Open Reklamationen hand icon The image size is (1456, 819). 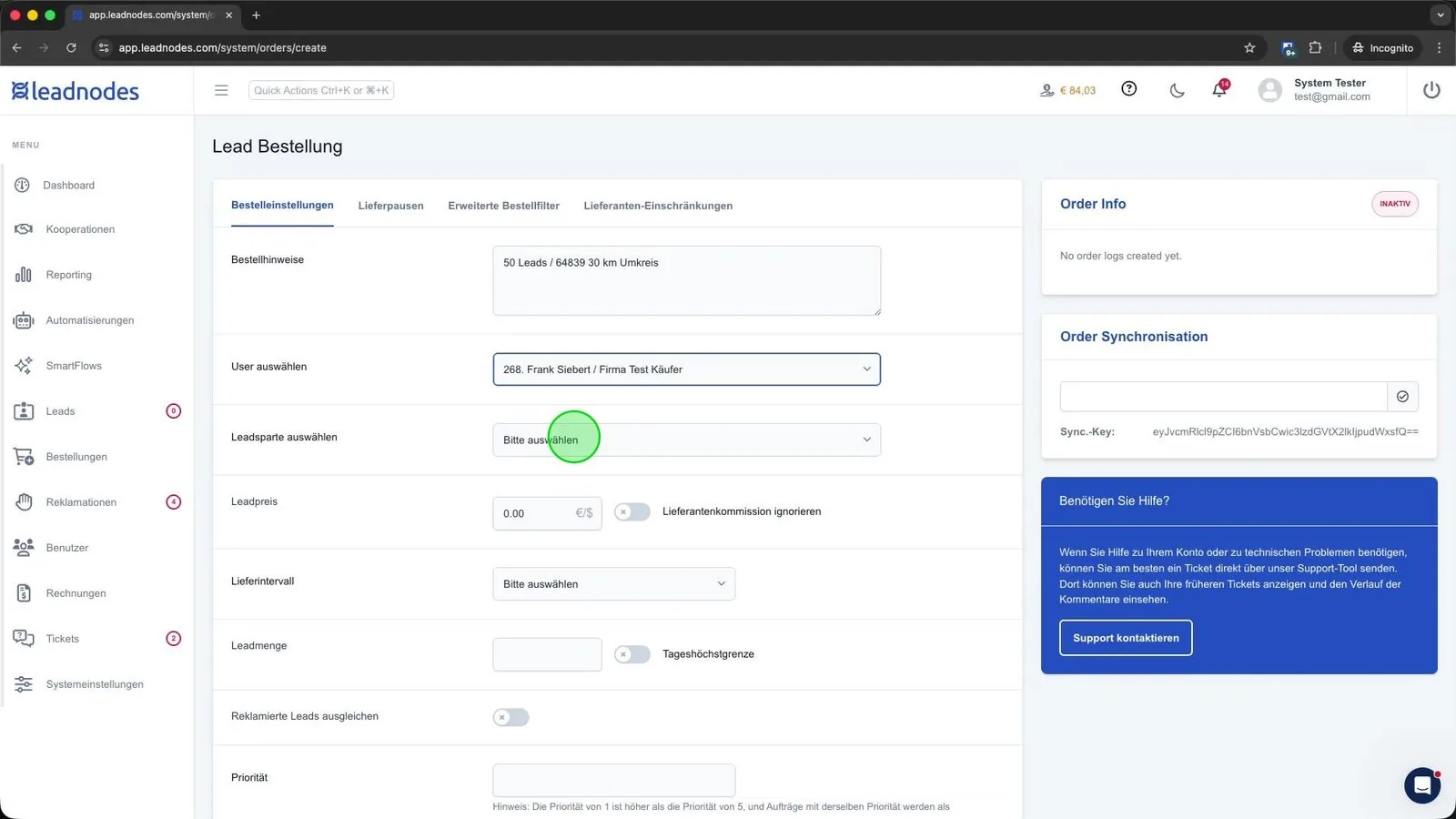[x=24, y=502]
